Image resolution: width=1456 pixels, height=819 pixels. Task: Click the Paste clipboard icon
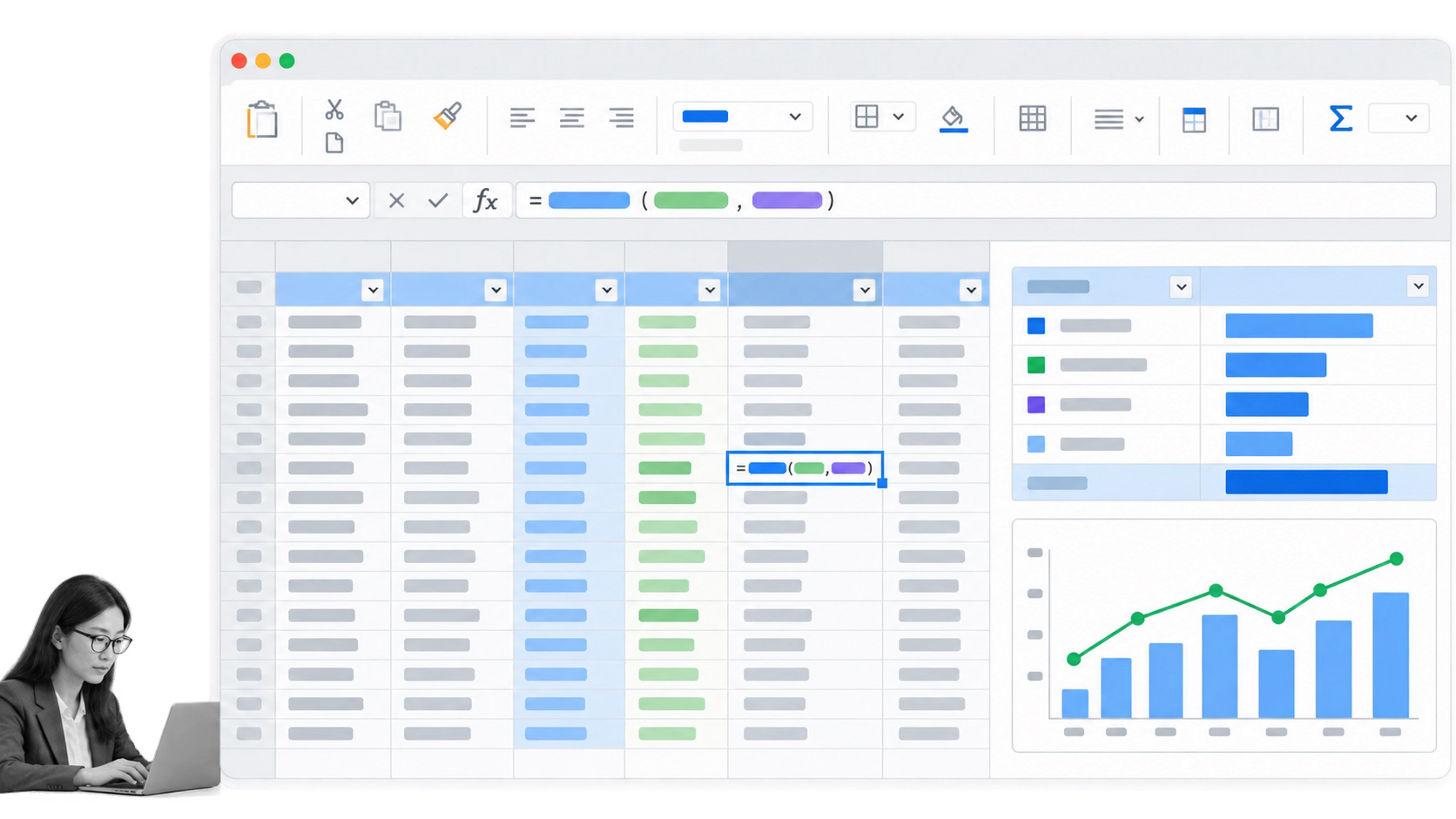click(262, 119)
